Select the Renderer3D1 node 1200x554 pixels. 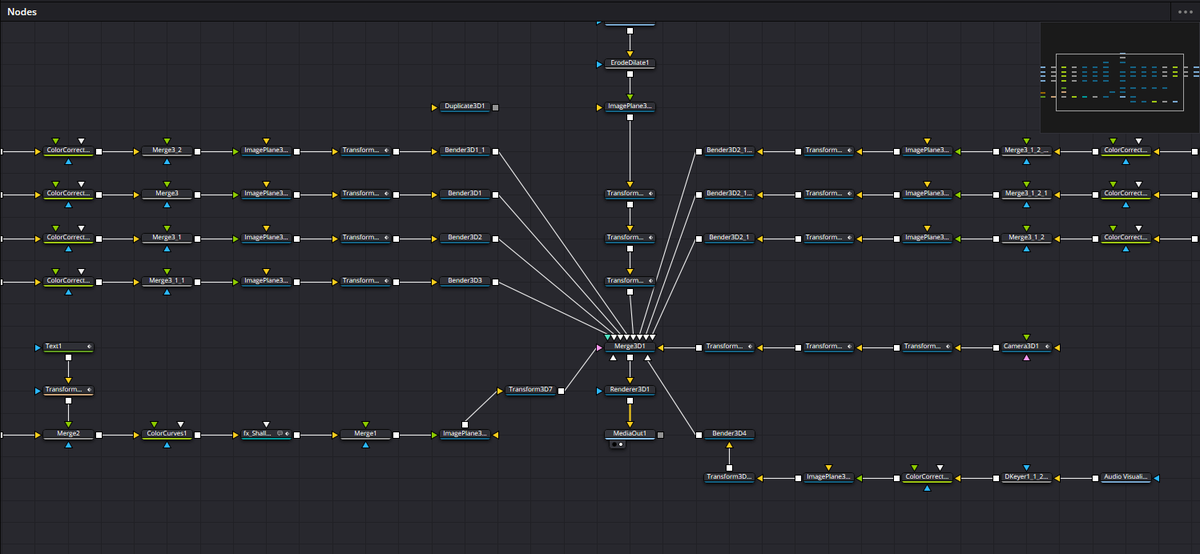(x=630, y=390)
